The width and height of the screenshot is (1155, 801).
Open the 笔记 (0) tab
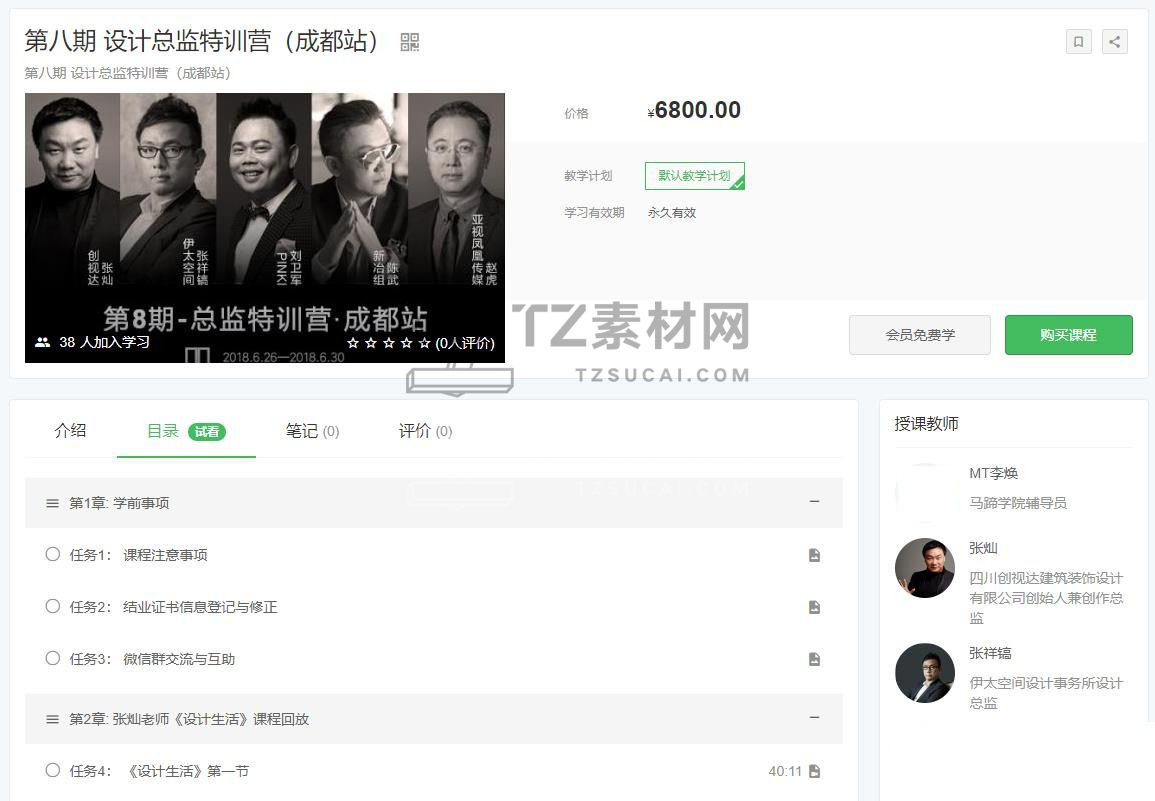coord(312,431)
